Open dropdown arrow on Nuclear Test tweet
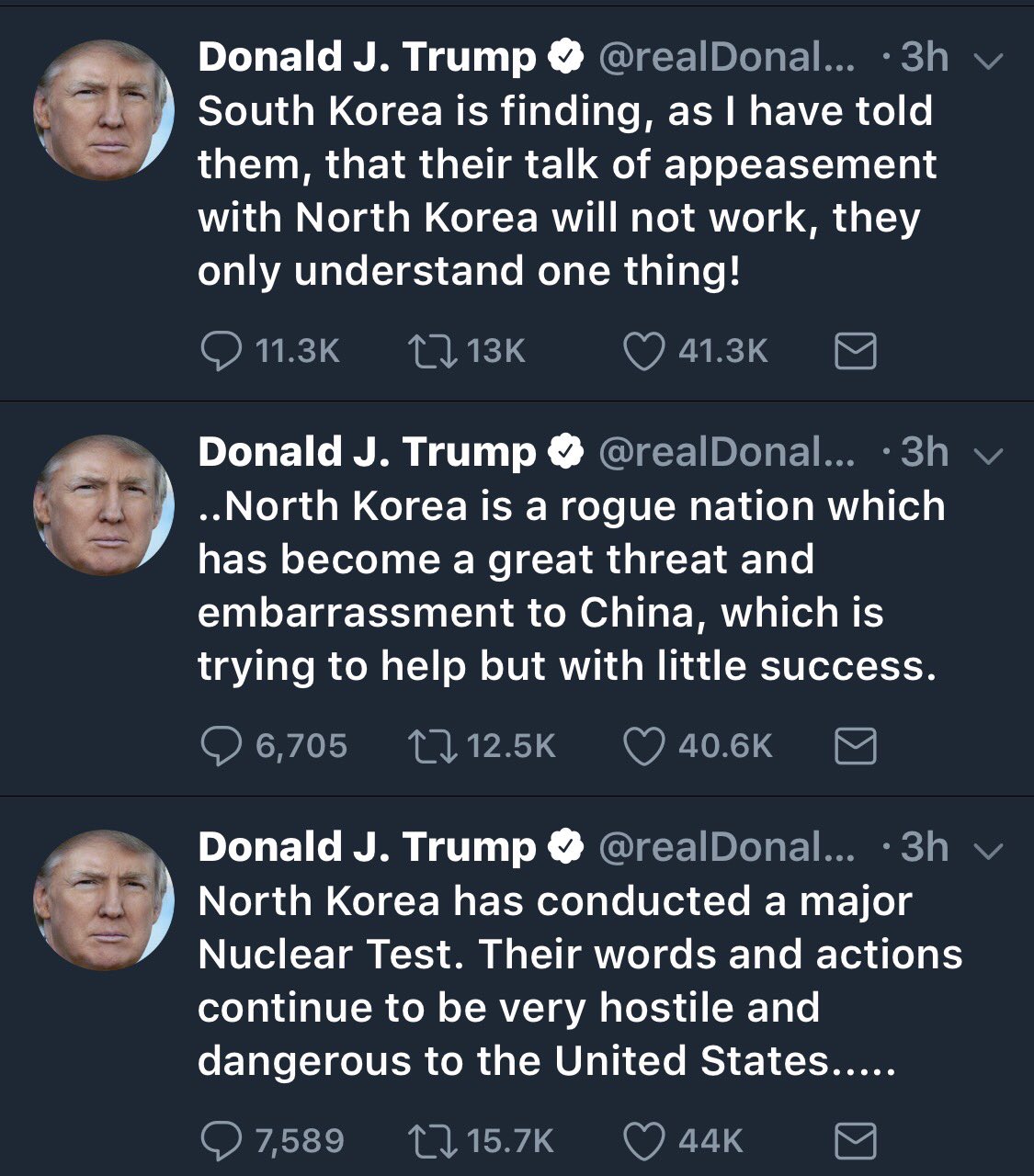The image size is (1034, 1176). pos(987,851)
